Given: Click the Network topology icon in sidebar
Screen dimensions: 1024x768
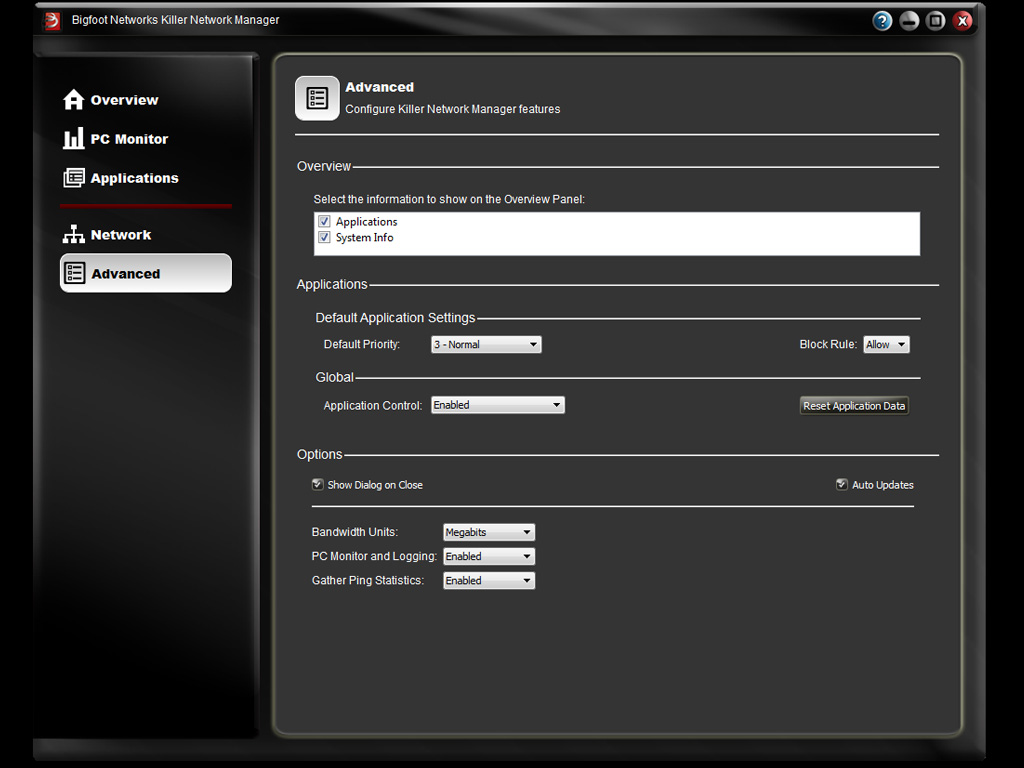Looking at the screenshot, I should pos(74,234).
